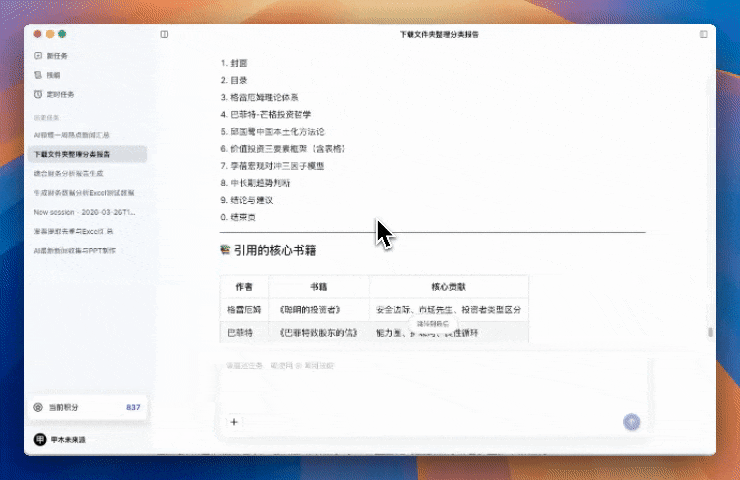
Task: Click list item 4. 巴菲特-芒格投资哲学
Action: 266,114
